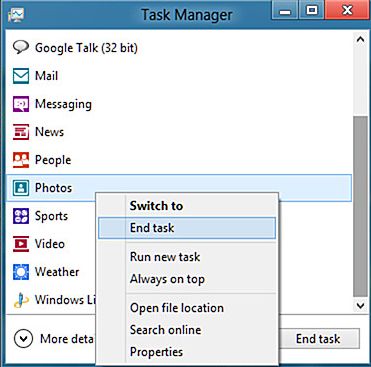Click the Google Talk speech bubble icon
The height and width of the screenshot is (367, 371).
tap(21, 48)
